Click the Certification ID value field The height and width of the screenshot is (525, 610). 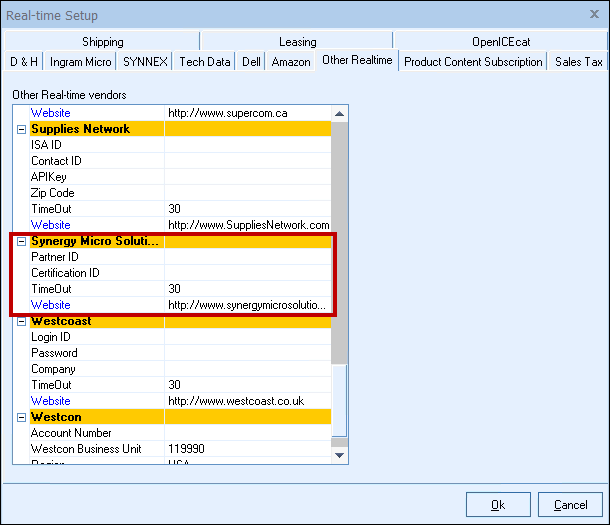click(x=248, y=273)
